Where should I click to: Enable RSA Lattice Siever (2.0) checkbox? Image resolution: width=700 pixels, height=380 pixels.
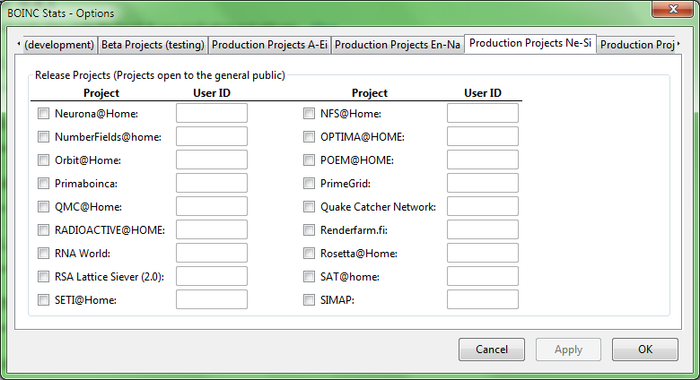[x=43, y=276]
